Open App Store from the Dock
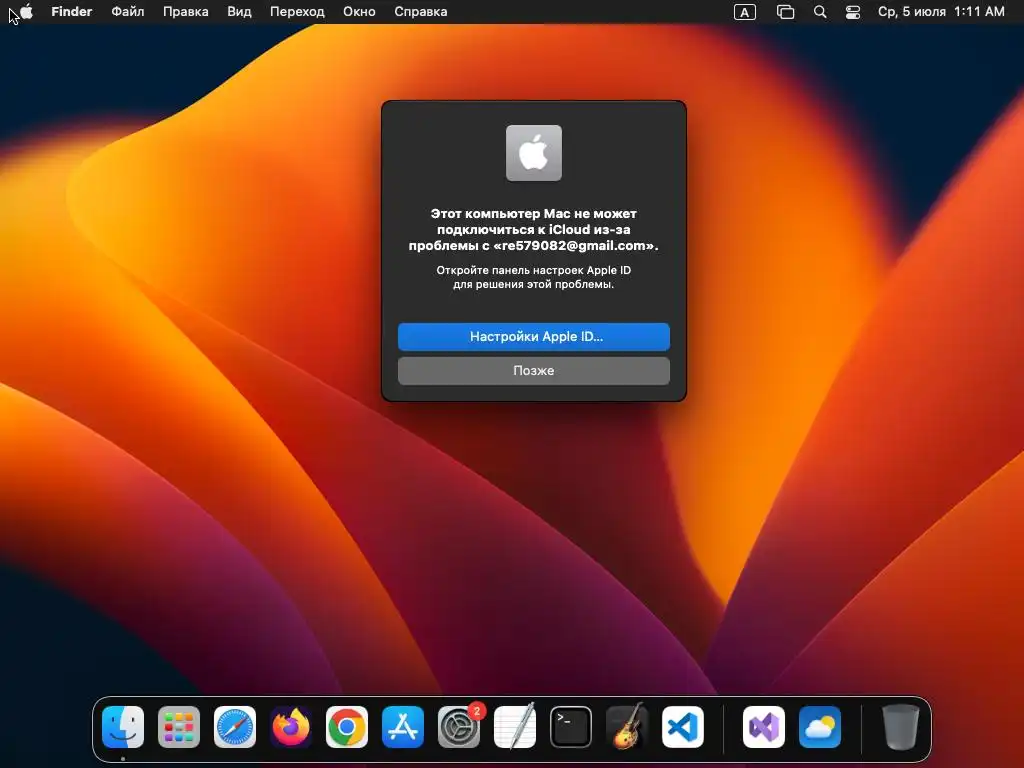 pyautogui.click(x=403, y=727)
